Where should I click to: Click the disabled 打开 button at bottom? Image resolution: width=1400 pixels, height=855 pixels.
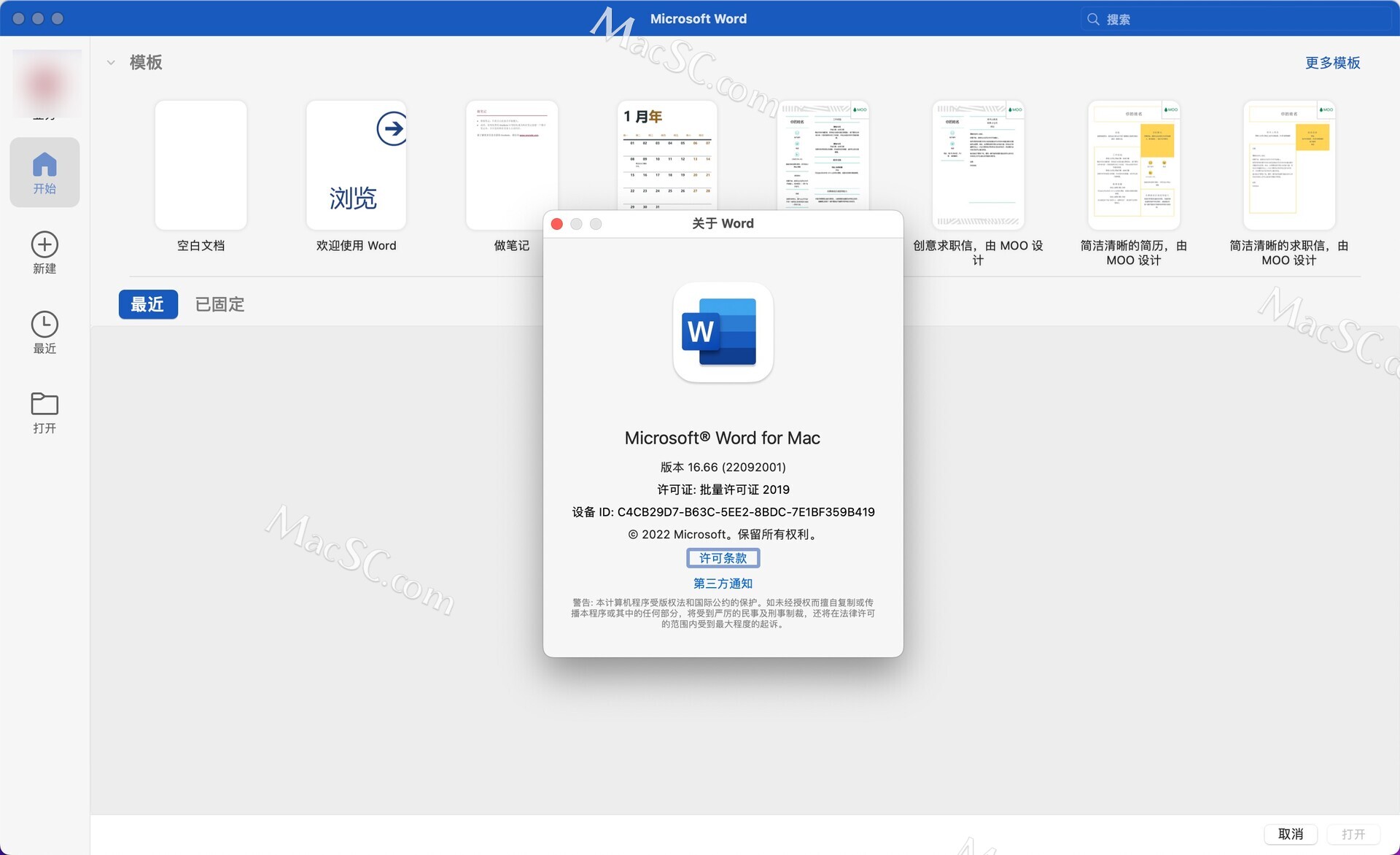pyautogui.click(x=1353, y=834)
